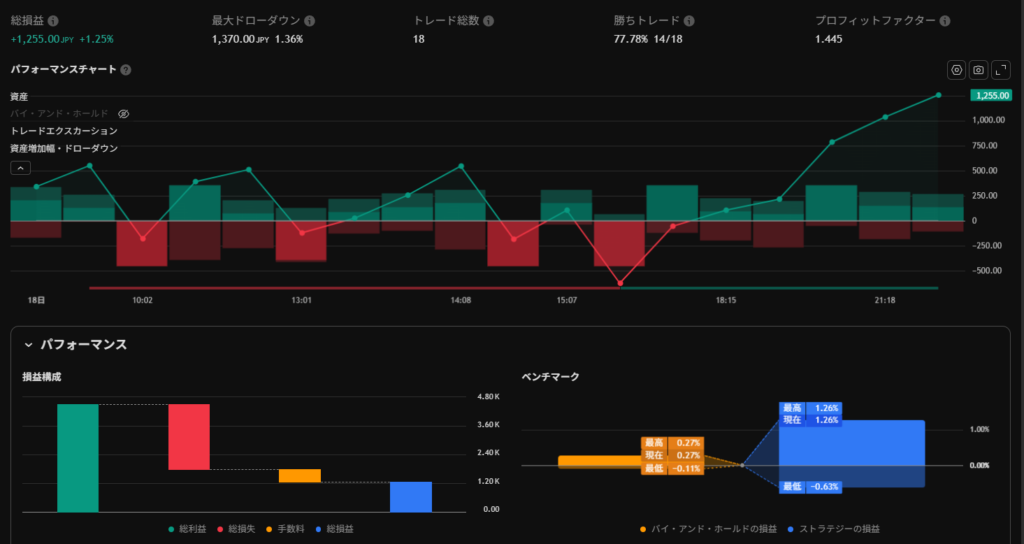
Task: Toggle 資産 series in chart legend
Action: pyautogui.click(x=19, y=97)
